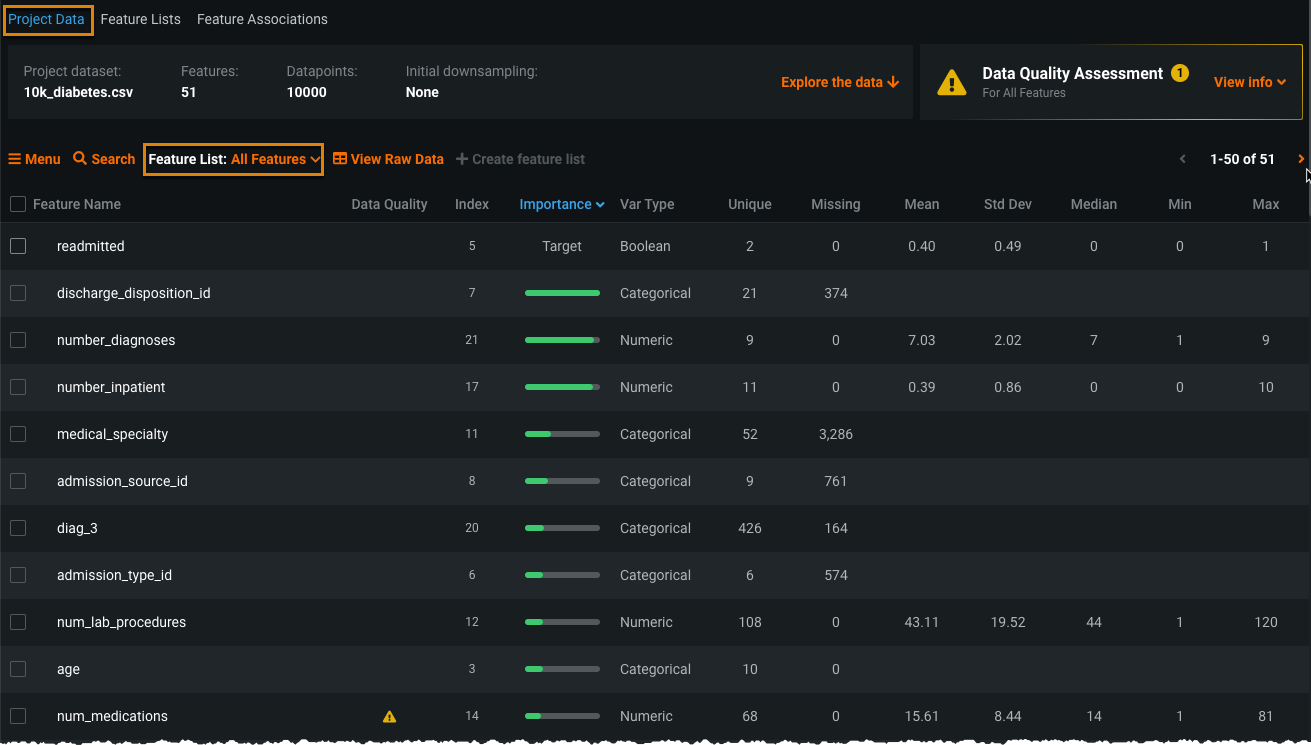The height and width of the screenshot is (745, 1311).
Task: Click the Data Quality Assessment warning triangle
Action: [x=951, y=83]
